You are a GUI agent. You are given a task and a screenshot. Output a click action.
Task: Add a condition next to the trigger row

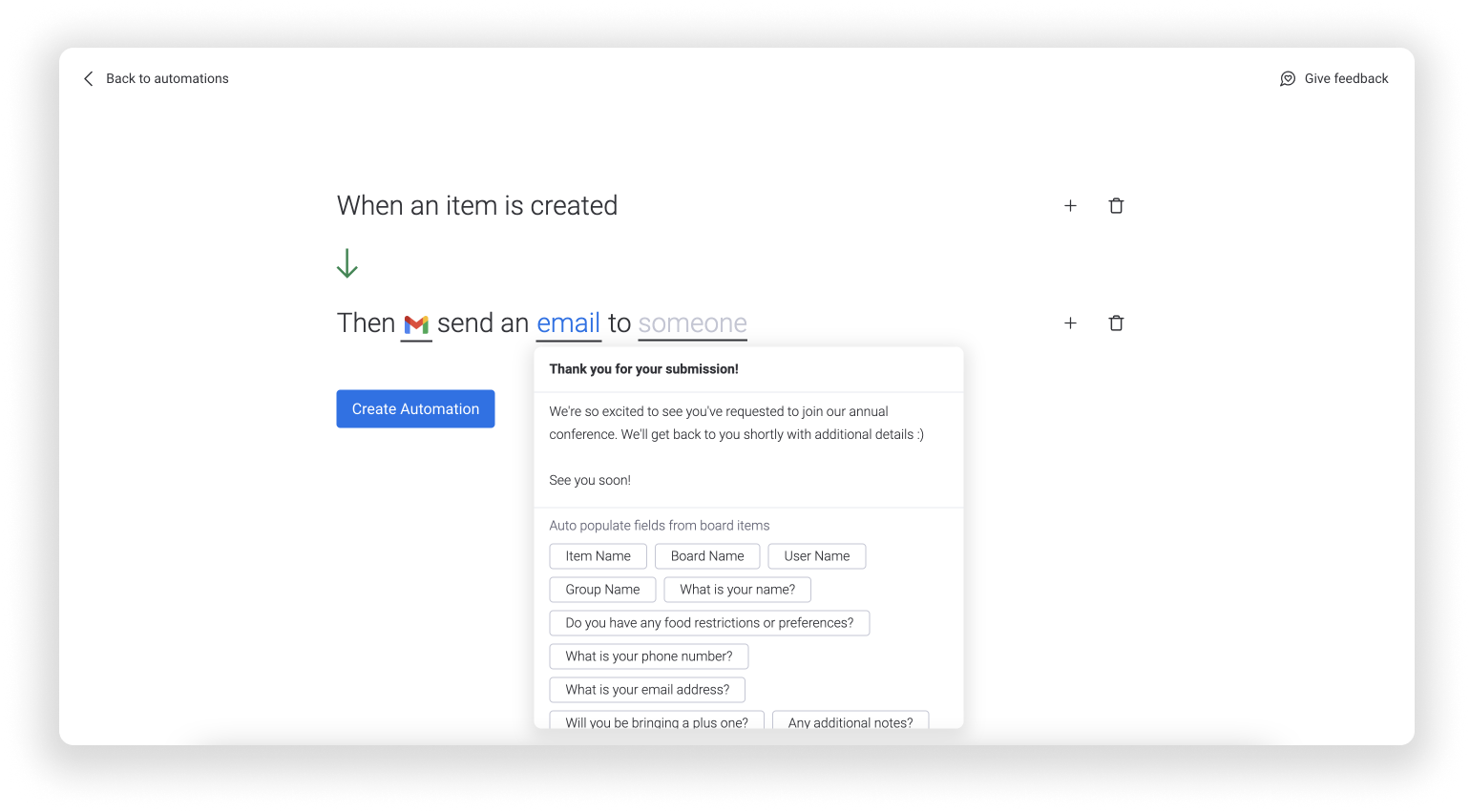pyautogui.click(x=1070, y=206)
